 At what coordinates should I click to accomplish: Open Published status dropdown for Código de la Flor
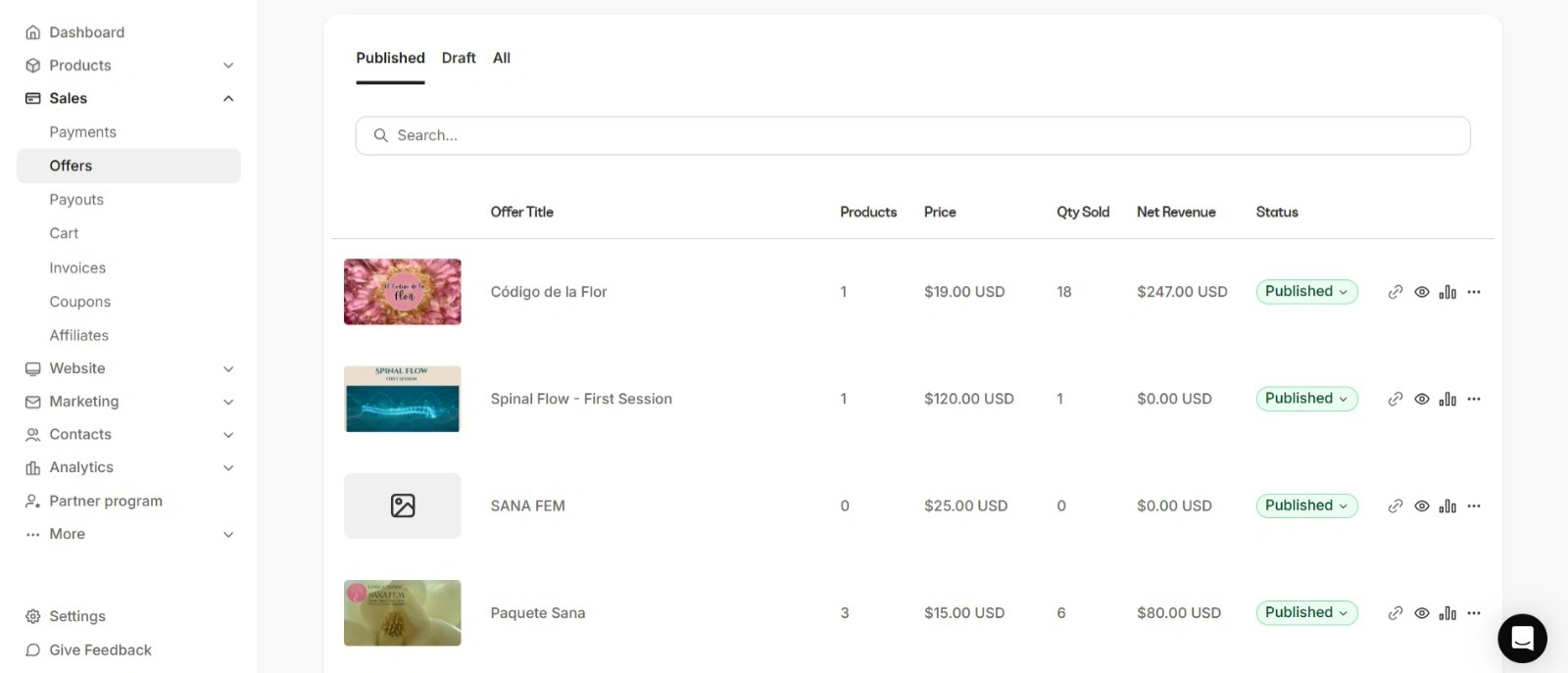point(1306,292)
